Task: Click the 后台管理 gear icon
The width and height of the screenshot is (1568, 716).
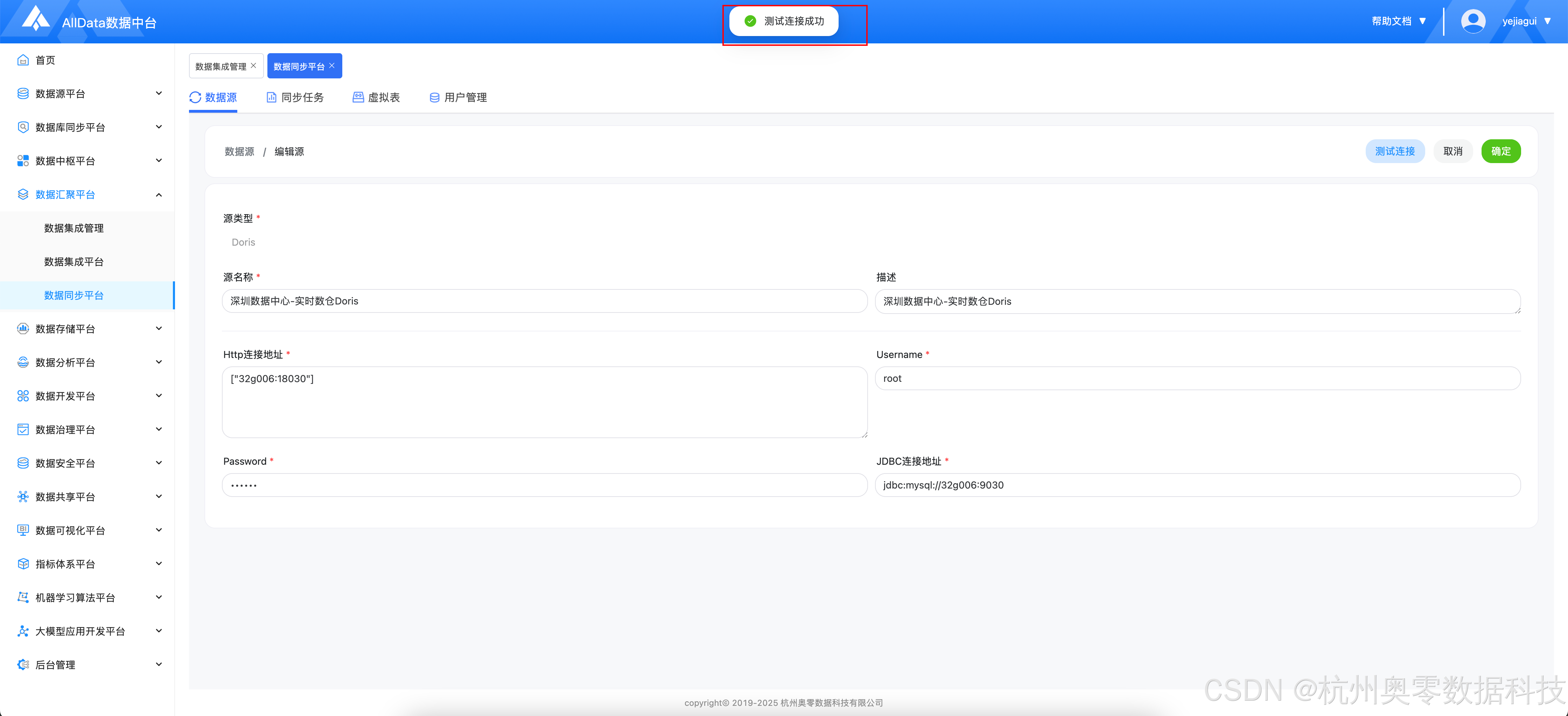Action: click(x=23, y=665)
